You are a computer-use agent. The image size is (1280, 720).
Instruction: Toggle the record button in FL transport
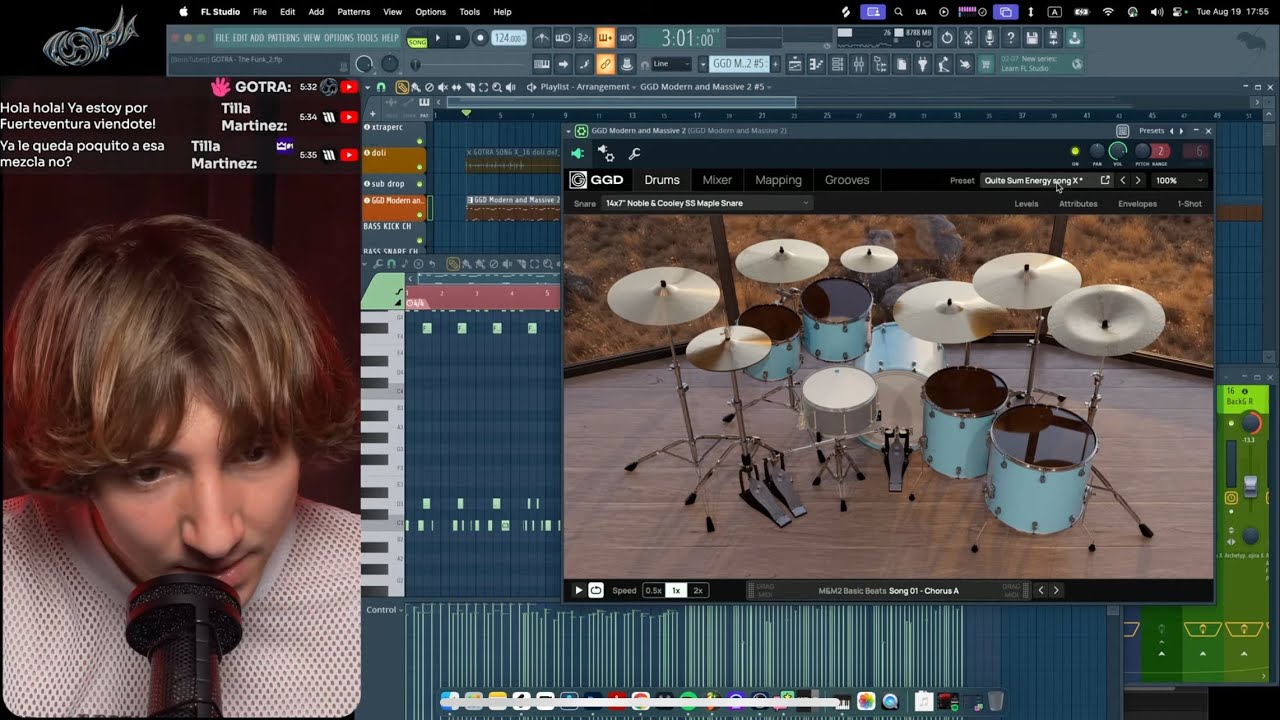point(480,38)
